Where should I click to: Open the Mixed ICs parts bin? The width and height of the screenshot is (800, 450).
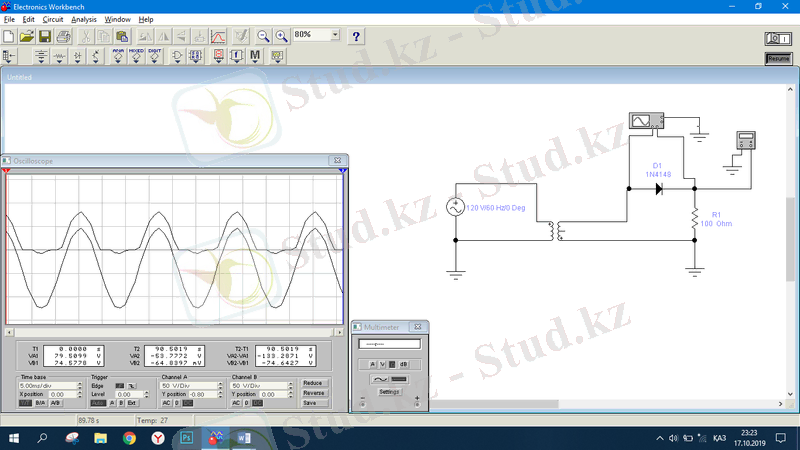pos(136,56)
